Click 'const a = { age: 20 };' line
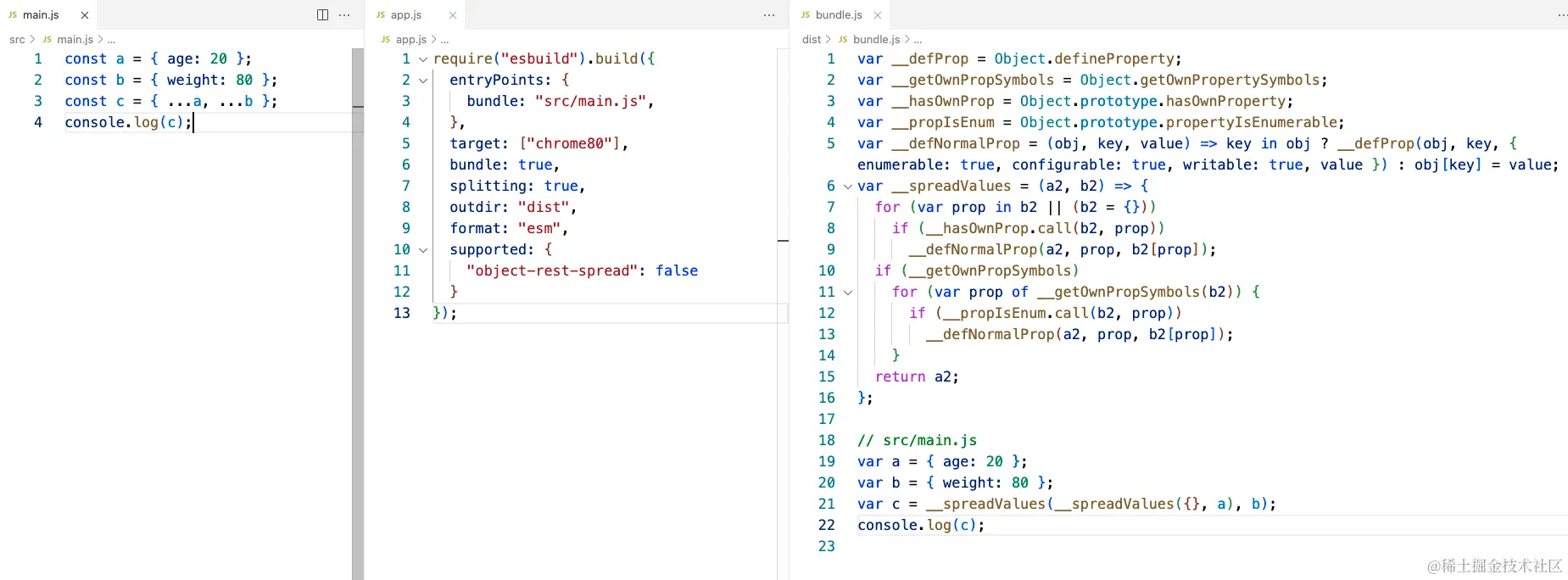 coord(158,59)
